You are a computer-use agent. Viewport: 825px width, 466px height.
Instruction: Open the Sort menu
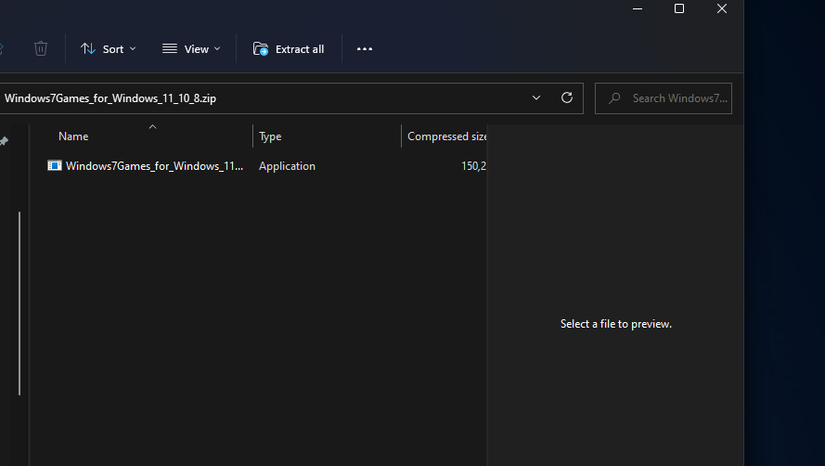(108, 49)
